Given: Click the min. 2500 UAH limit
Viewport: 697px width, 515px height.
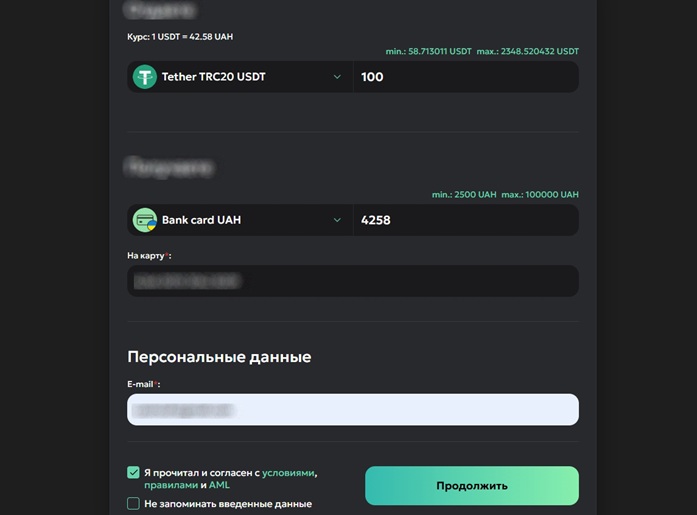Looking at the screenshot, I should tap(464, 194).
